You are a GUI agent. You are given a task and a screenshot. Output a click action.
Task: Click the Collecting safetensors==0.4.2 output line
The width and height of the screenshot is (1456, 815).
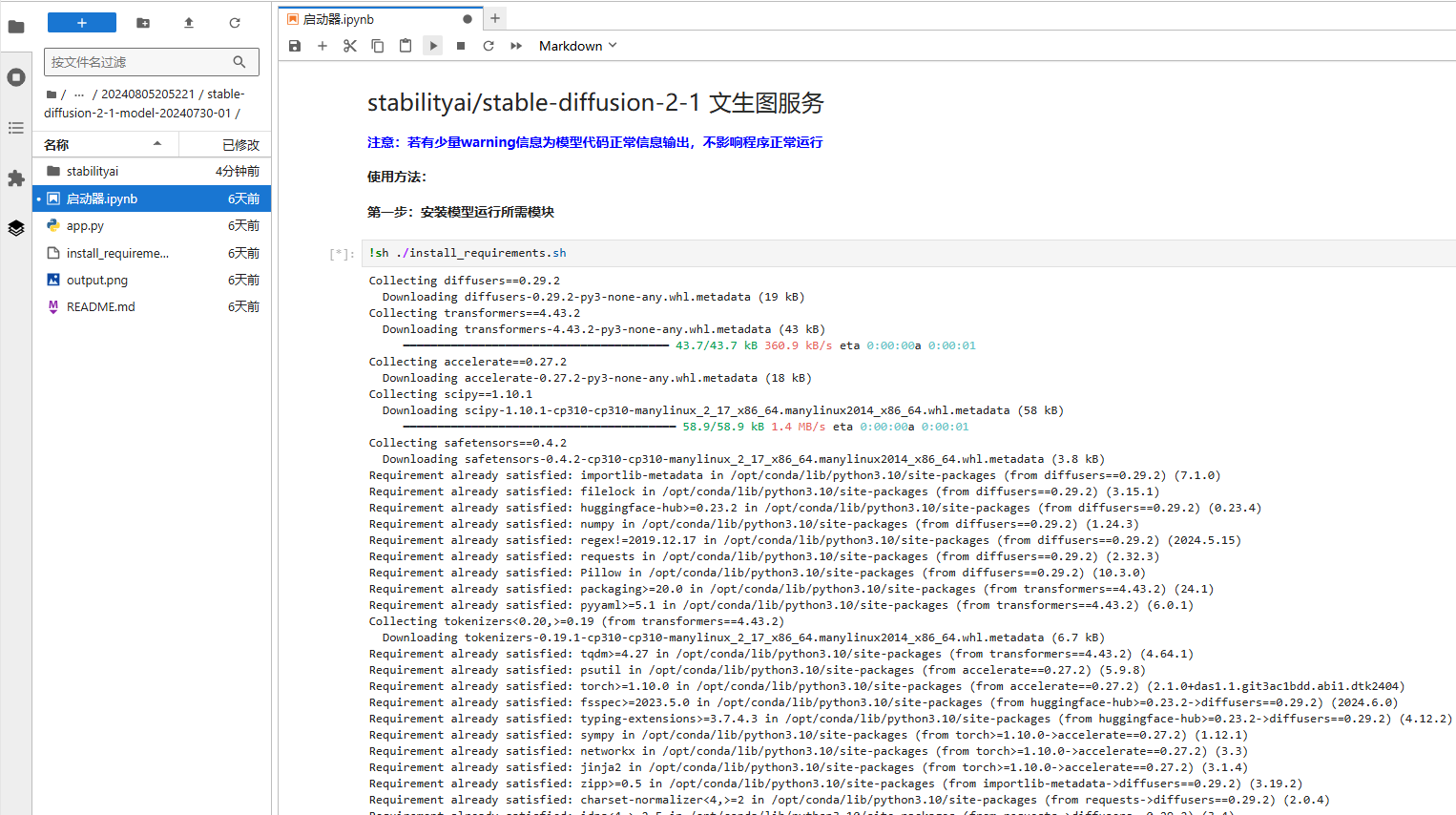point(468,443)
